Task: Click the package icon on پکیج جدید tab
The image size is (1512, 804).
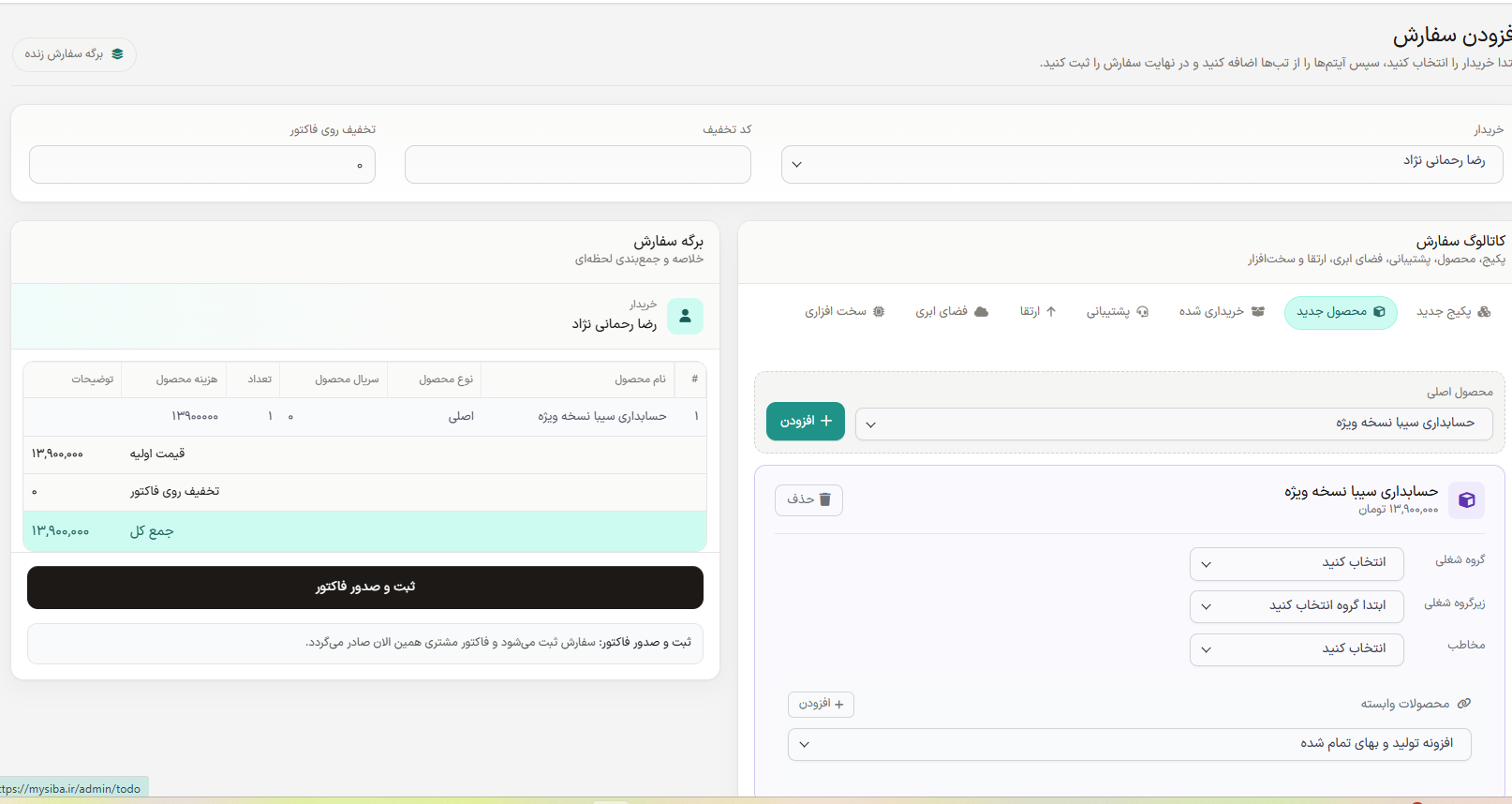Action: coord(1484,312)
